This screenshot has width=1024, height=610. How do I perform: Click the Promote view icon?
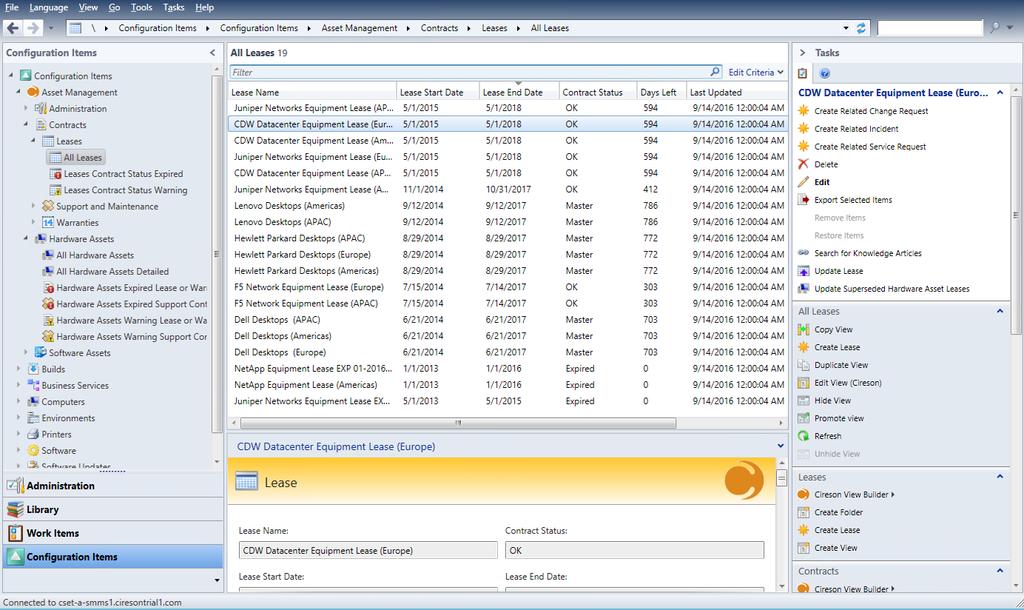tap(803, 418)
